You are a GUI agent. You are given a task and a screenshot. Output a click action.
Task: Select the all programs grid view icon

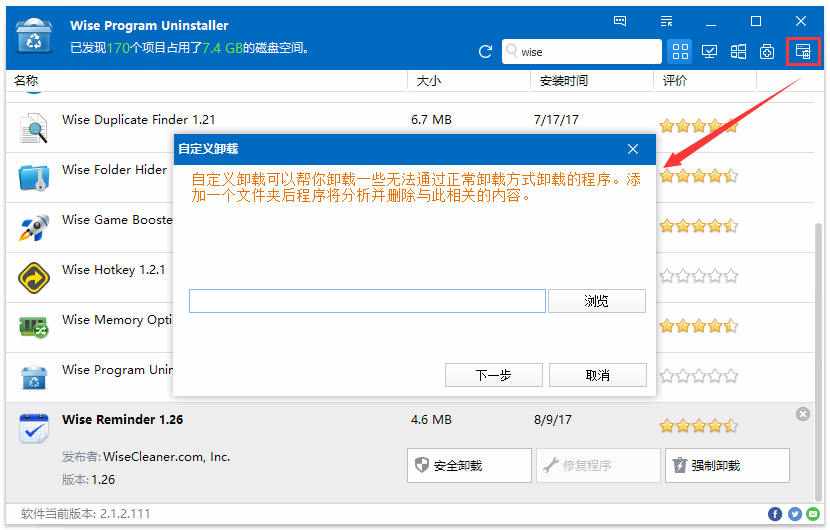click(680, 52)
